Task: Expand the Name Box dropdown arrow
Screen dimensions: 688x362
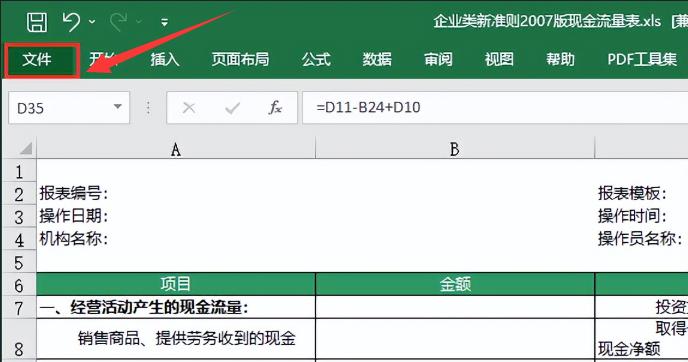Action: pos(118,107)
